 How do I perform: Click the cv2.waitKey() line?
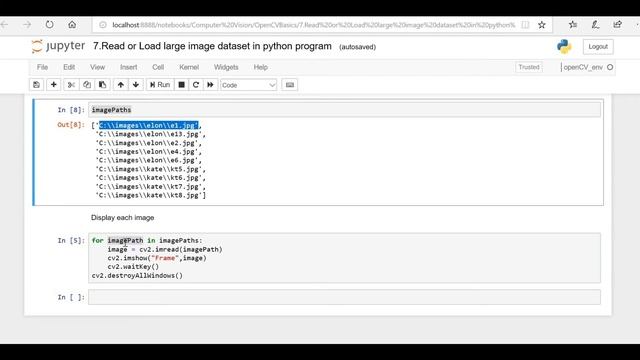pos(133,267)
